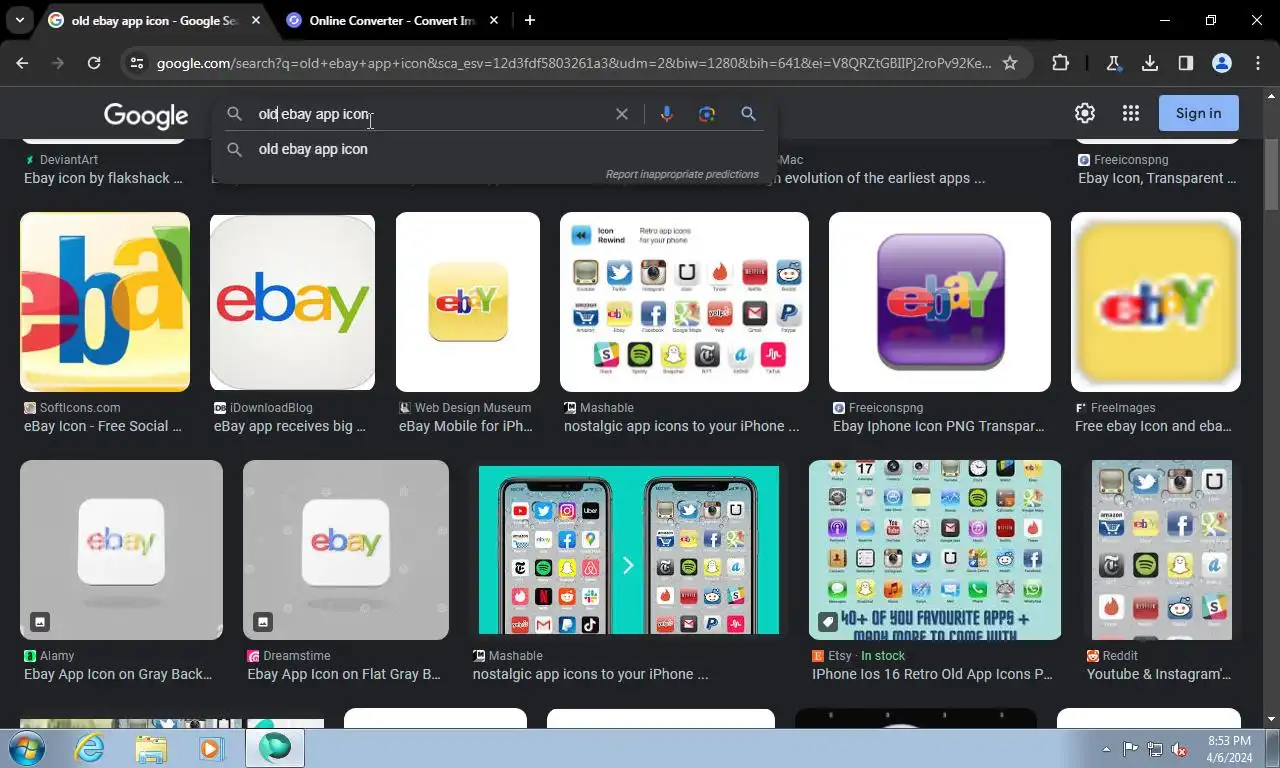Click eBay Mobile for iPh... caption
1280x768 pixels.
466,426
